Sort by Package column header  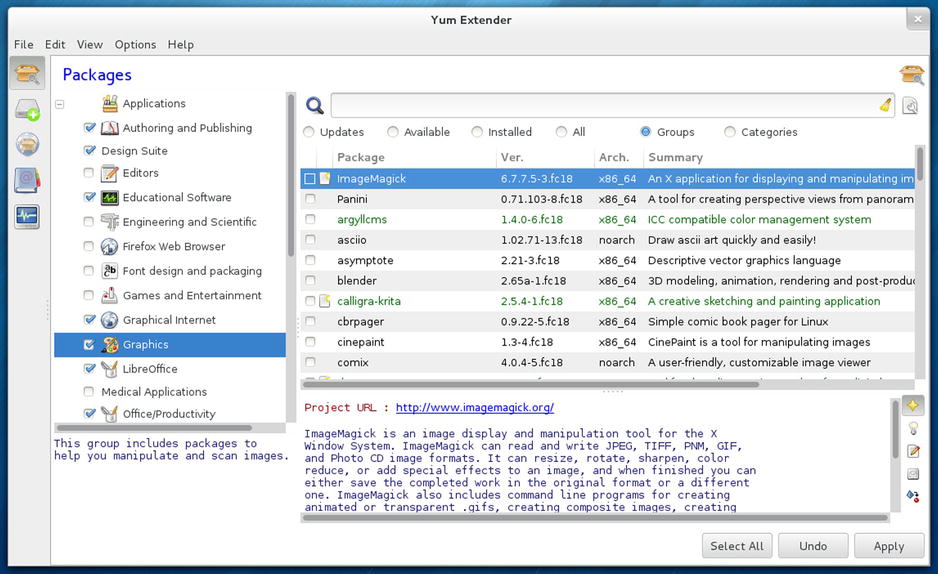pyautogui.click(x=414, y=157)
